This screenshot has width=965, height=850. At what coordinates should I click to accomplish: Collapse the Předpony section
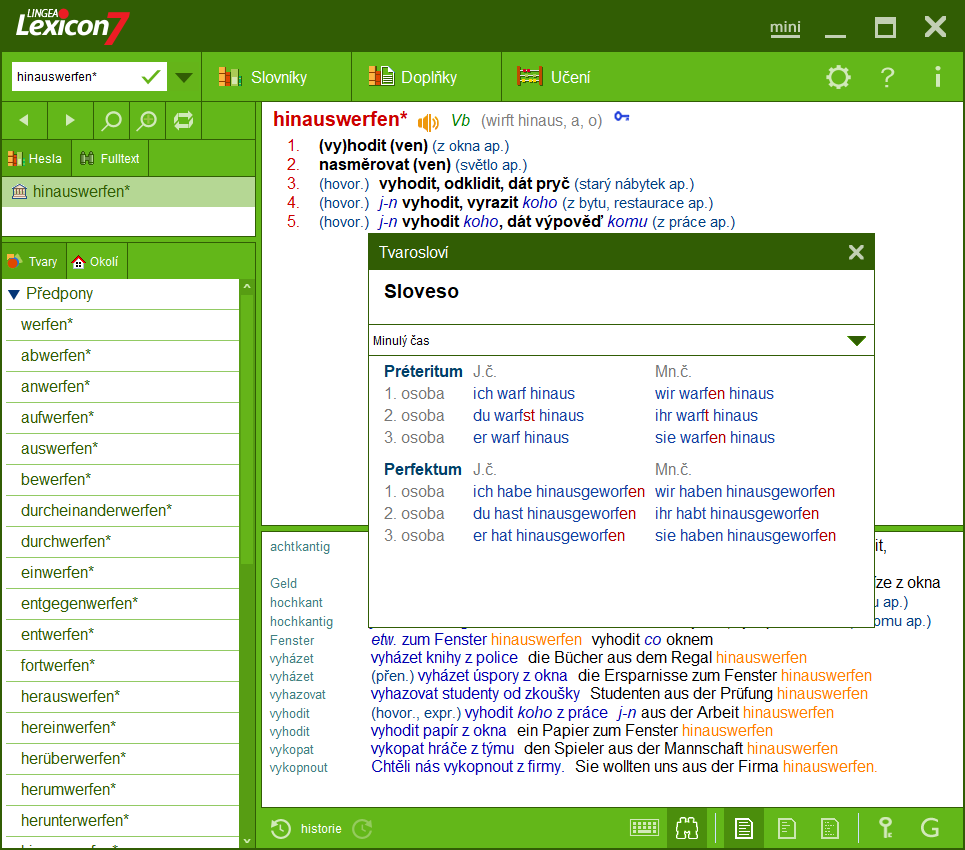pos(14,294)
